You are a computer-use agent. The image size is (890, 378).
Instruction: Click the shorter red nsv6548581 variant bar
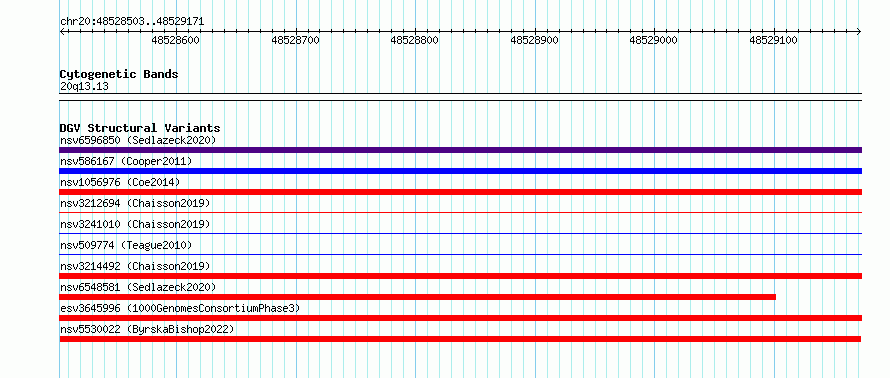coord(417,297)
